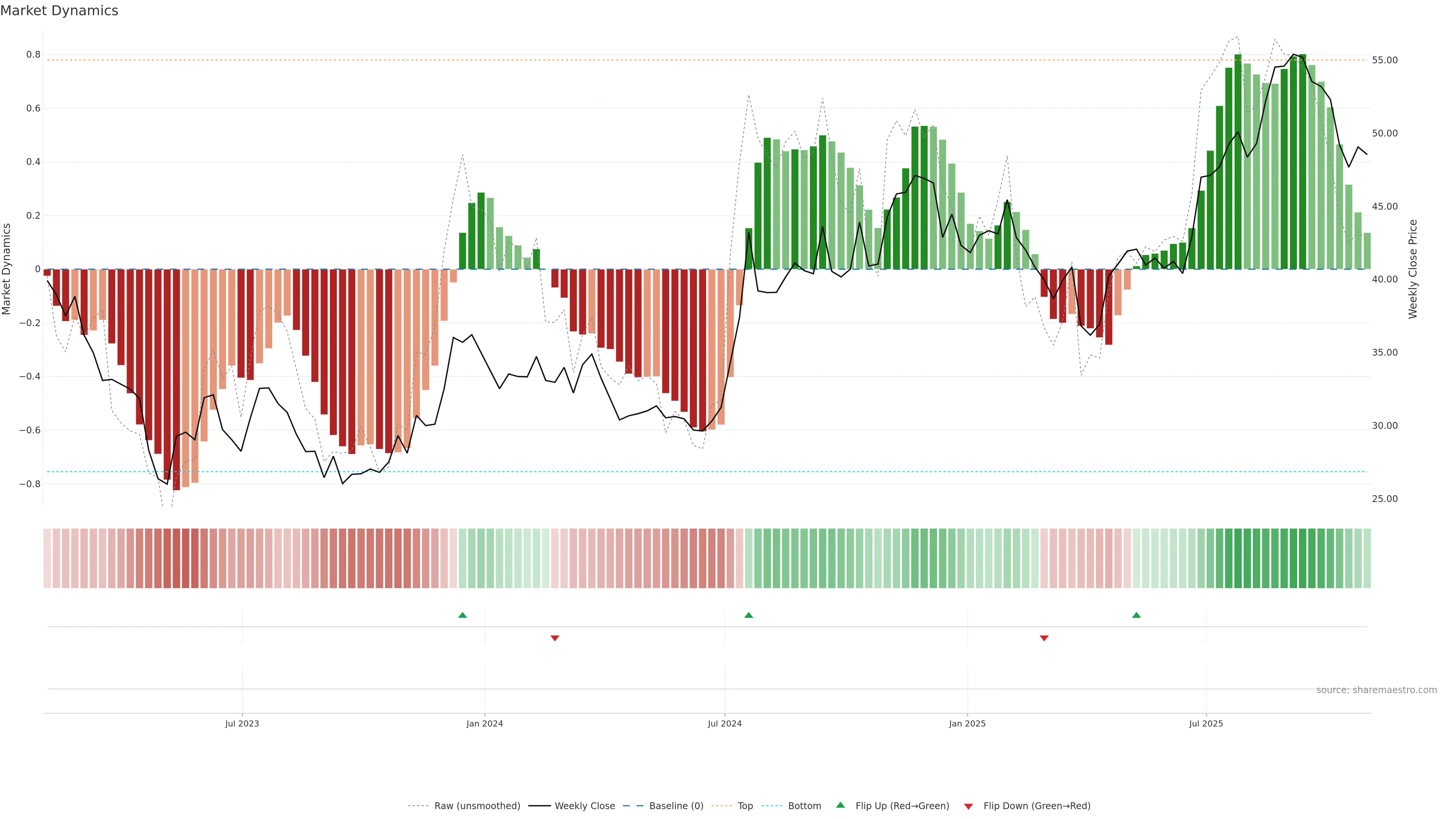Click the red triangle icon in the legend

pos(968,806)
